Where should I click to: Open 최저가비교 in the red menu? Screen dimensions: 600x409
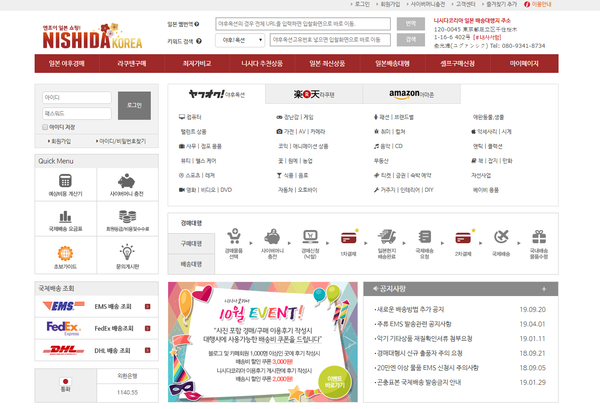click(197, 64)
